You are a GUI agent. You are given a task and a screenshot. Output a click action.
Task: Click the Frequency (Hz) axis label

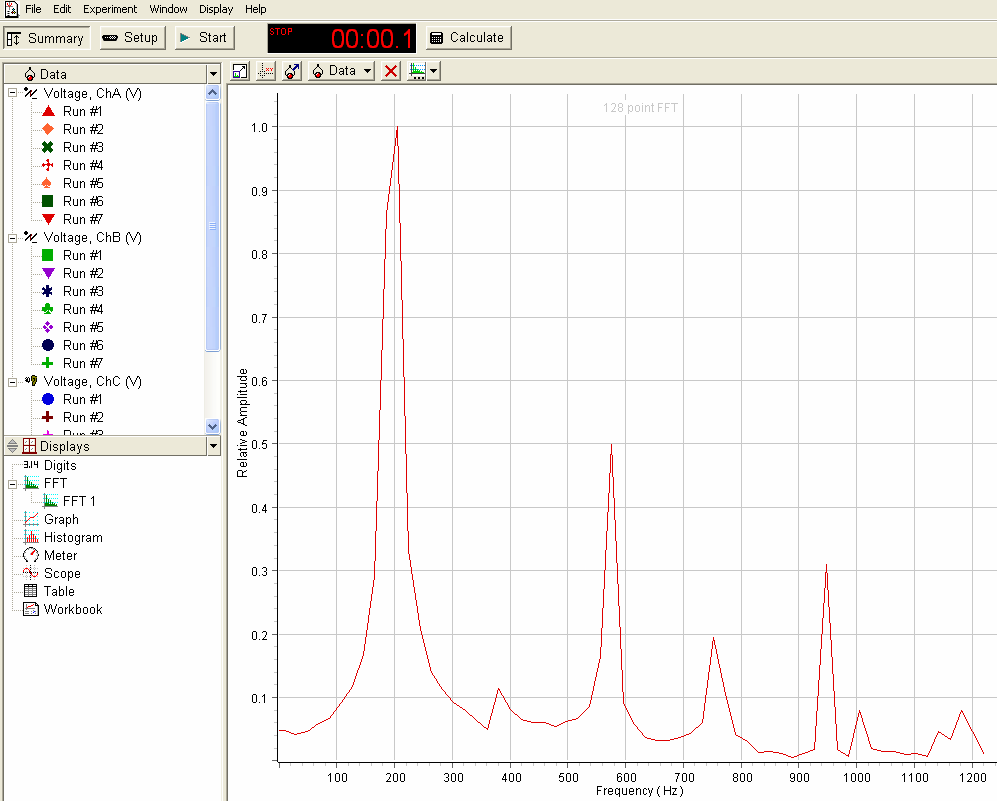(640, 791)
